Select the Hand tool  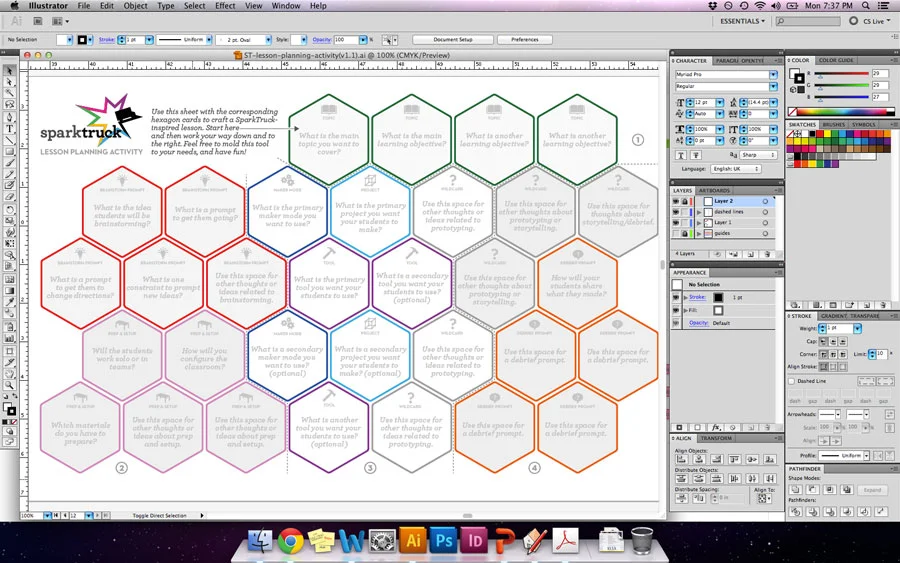pos(9,374)
